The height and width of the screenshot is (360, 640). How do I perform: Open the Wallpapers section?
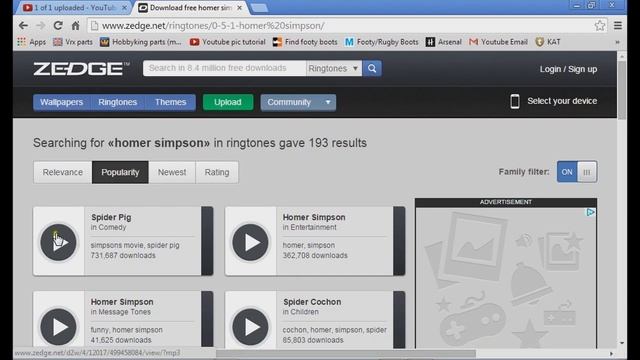[62, 102]
